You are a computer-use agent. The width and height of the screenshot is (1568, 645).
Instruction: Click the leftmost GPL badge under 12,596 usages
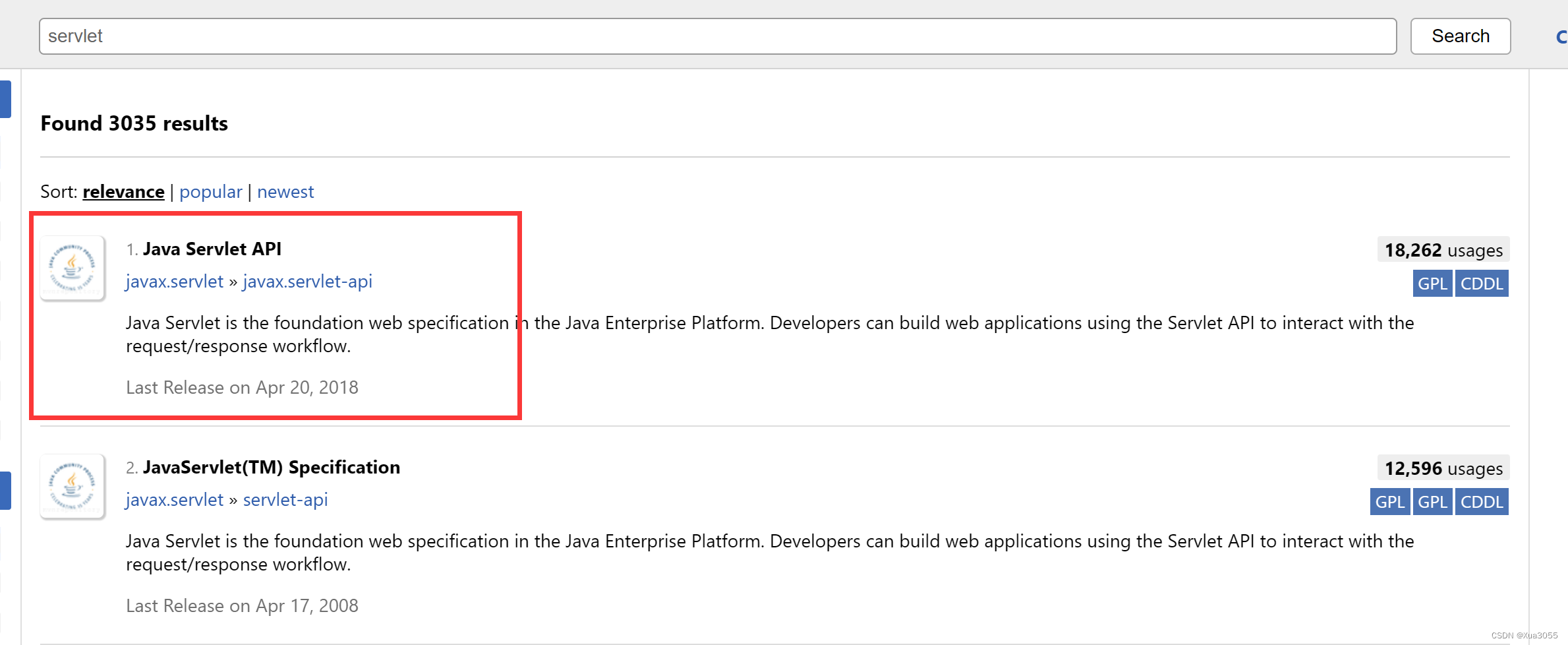coord(1390,502)
